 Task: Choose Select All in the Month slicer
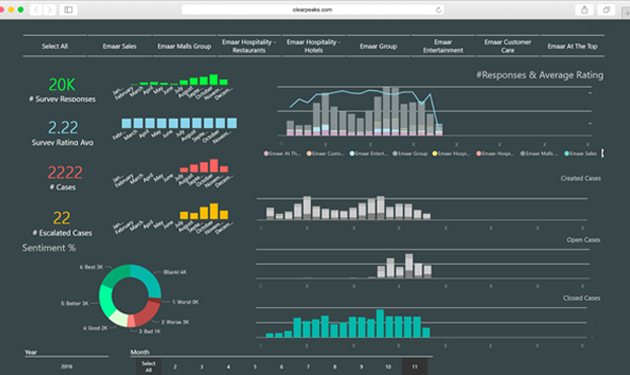point(148,367)
